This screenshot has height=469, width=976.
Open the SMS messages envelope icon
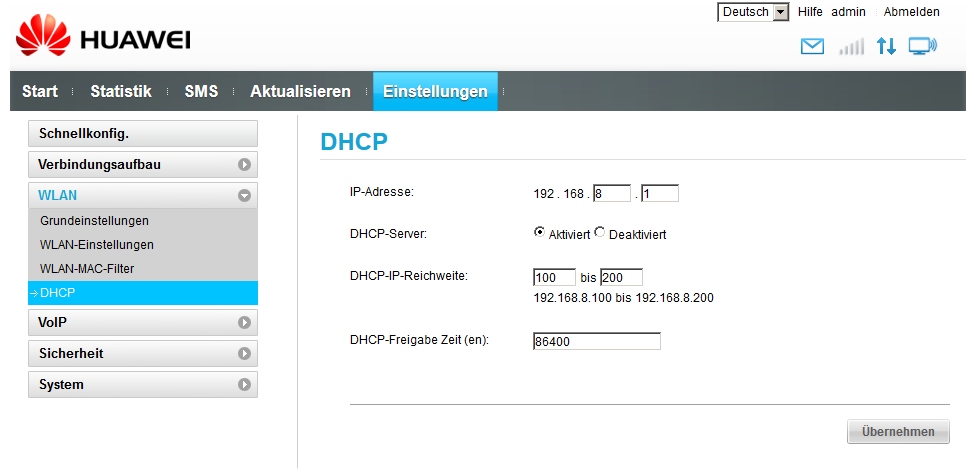813,46
